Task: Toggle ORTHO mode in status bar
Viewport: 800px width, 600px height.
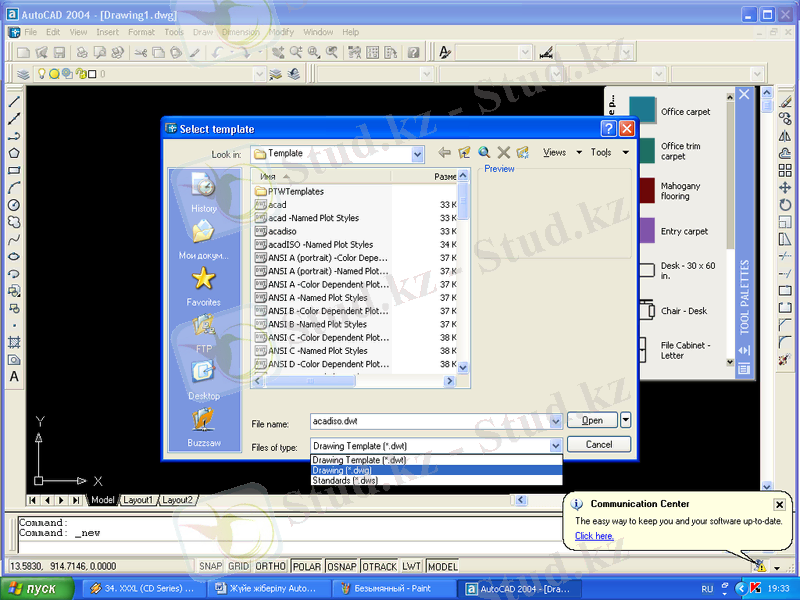Action: pyautogui.click(x=270, y=567)
